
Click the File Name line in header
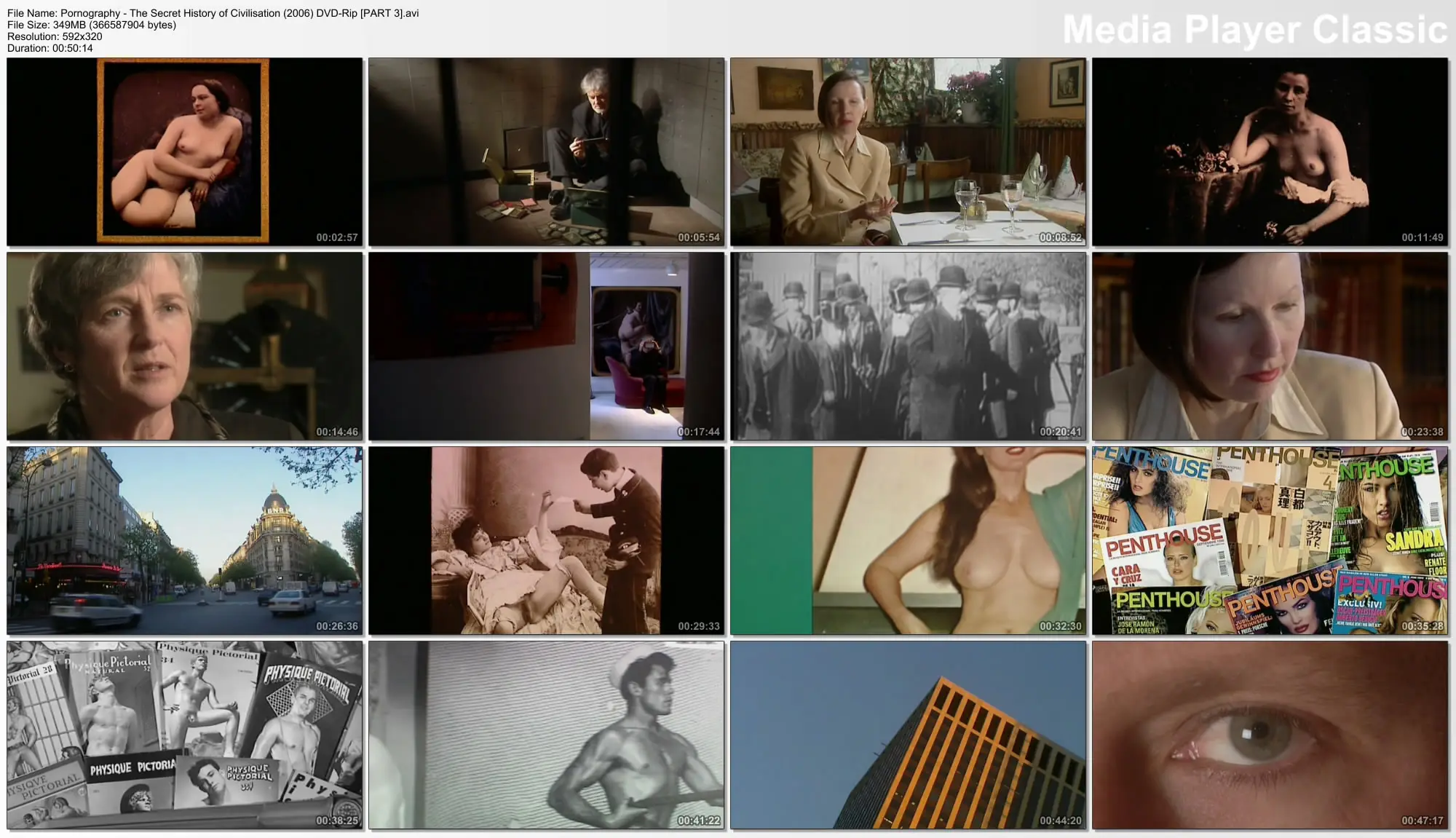pyautogui.click(x=213, y=13)
